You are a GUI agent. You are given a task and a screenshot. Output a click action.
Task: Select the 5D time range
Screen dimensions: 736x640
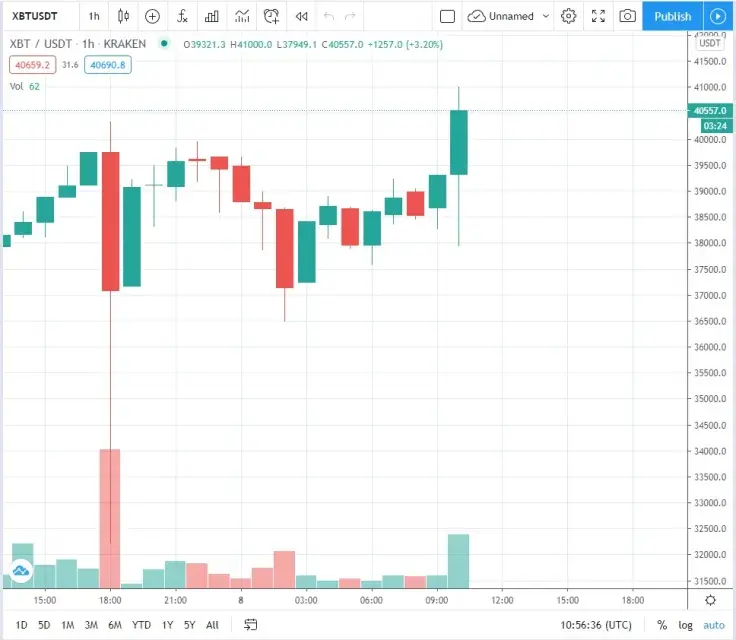coord(44,625)
